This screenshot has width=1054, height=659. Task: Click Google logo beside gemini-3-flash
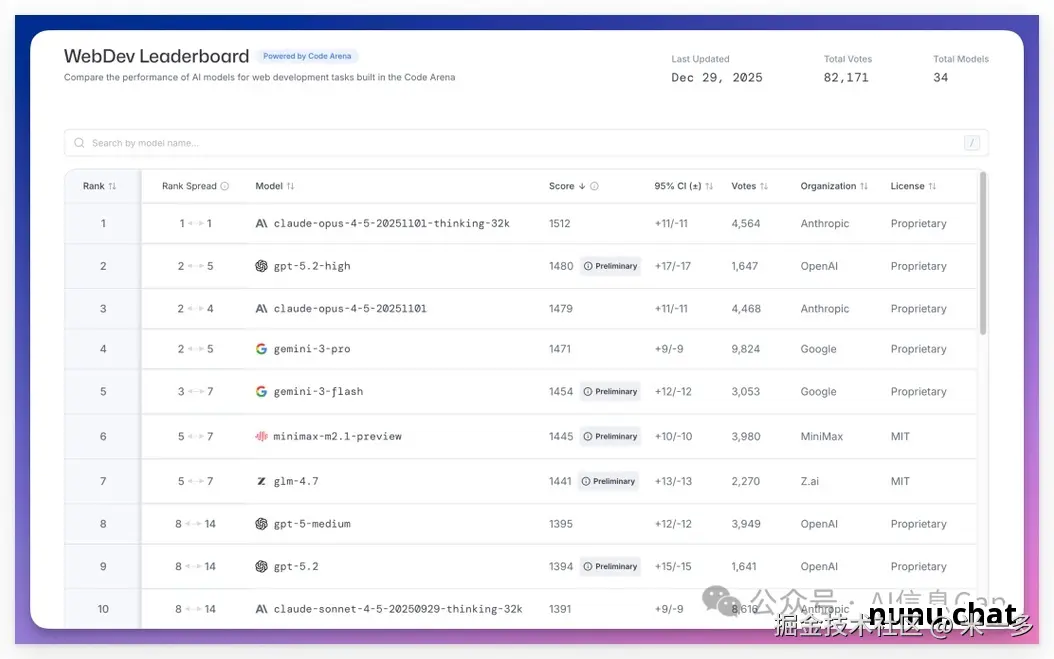pyautogui.click(x=261, y=391)
